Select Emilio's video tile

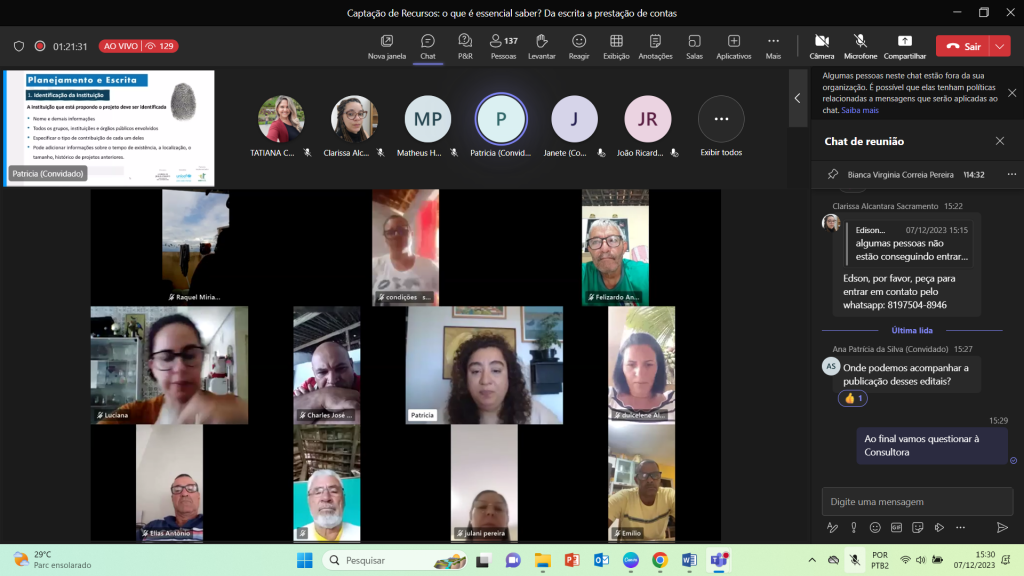pos(641,483)
